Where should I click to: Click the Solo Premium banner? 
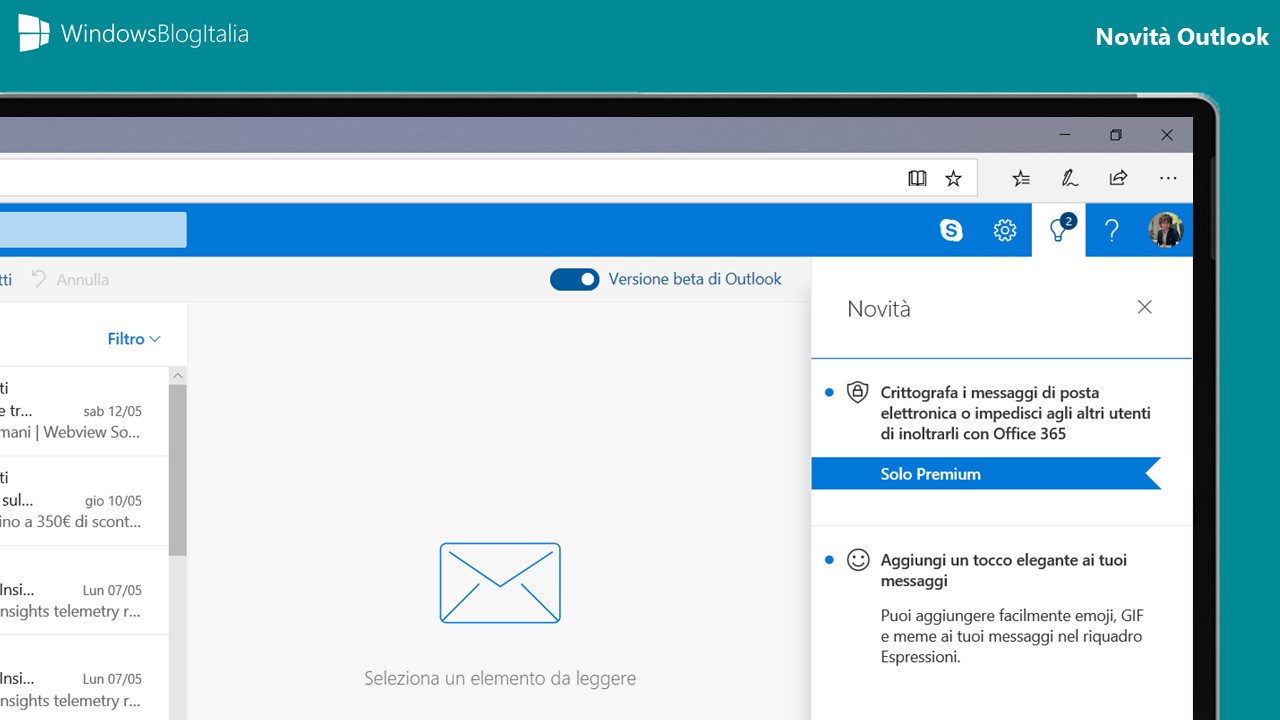pos(986,474)
